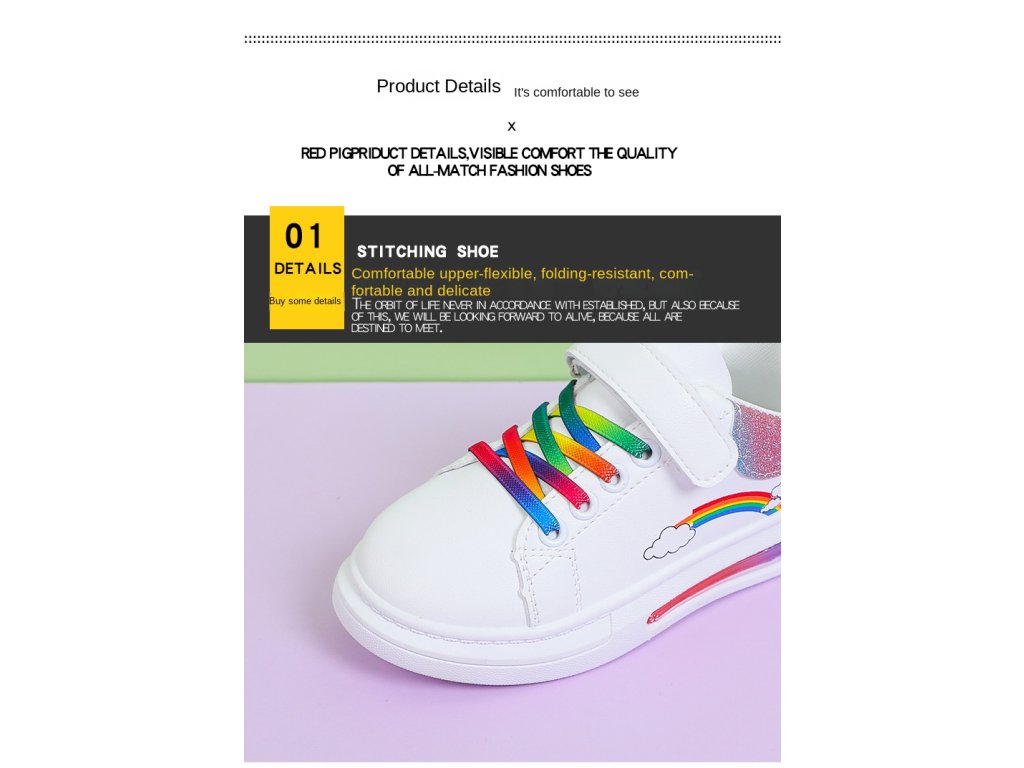Click the RED PIG product details headline
The image size is (1024, 768).
coord(488,162)
